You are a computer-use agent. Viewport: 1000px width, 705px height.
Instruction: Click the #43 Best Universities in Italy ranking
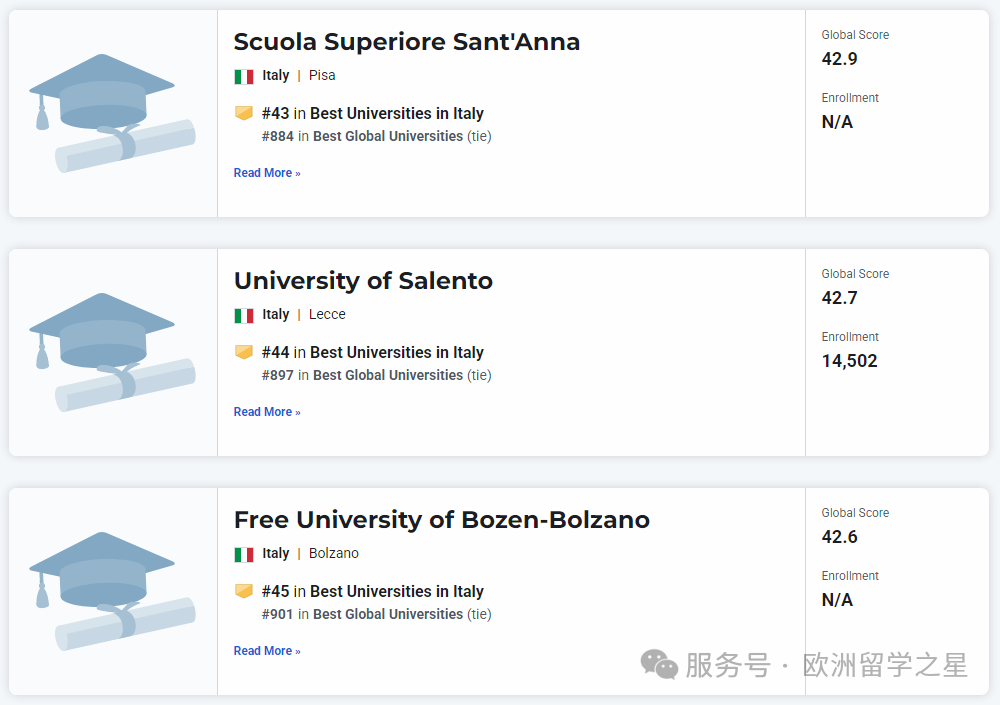click(372, 114)
